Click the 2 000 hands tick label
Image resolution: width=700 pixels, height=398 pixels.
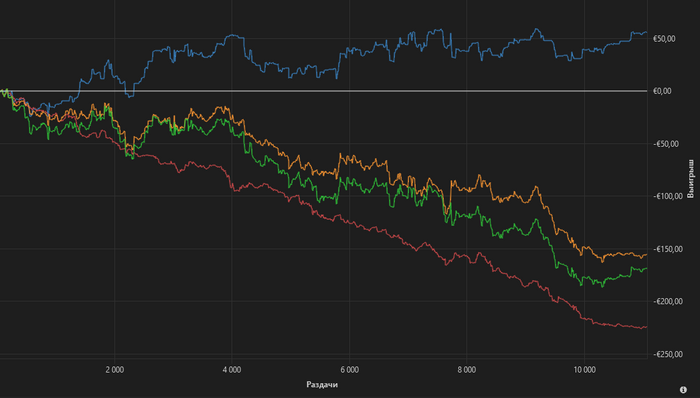[x=115, y=369]
